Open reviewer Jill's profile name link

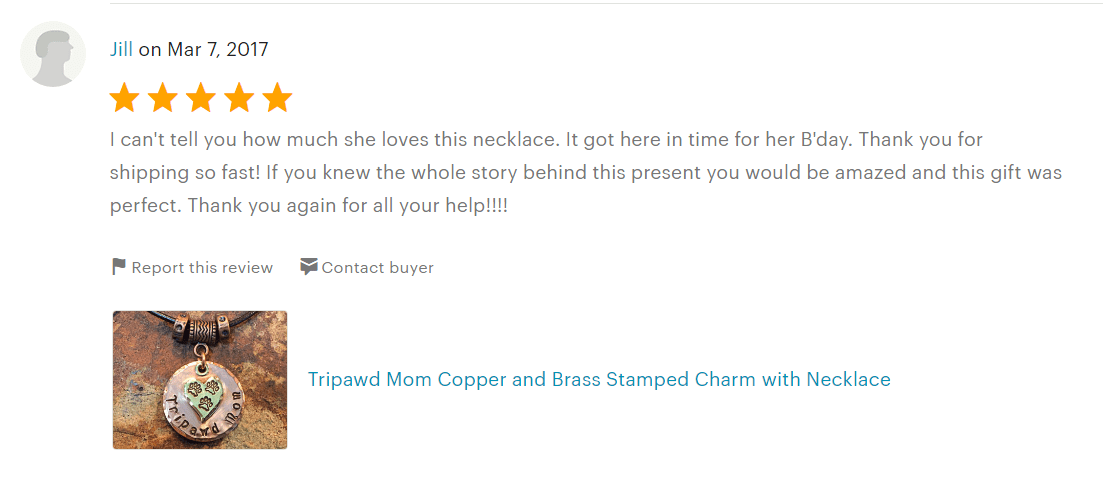121,50
